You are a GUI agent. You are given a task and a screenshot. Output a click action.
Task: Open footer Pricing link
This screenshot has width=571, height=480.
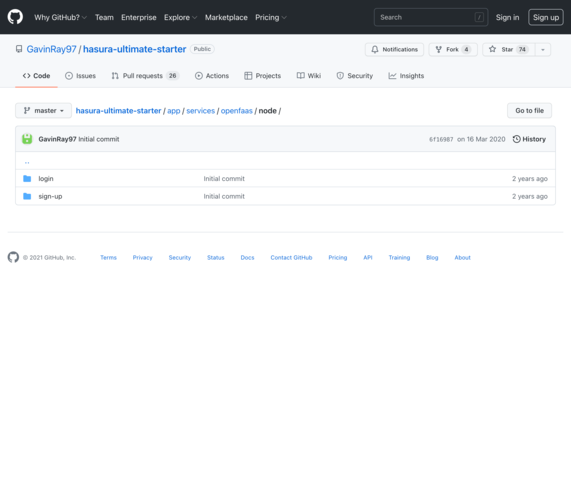click(x=338, y=257)
